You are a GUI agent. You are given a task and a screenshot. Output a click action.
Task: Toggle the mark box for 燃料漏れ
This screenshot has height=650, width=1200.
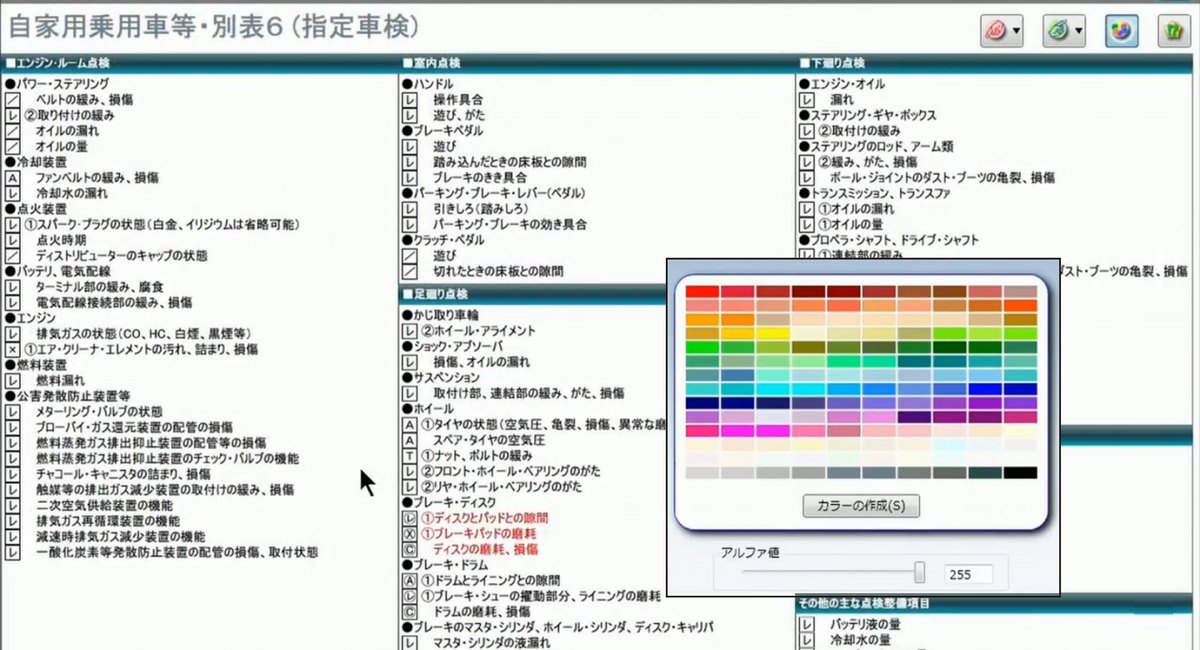click(13, 380)
